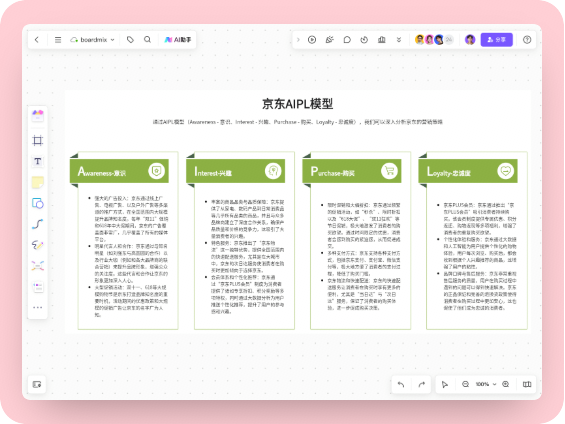Image resolution: width=565 pixels, height=424 pixels.
Task: Open your own profile avatar
Action: pyautogui.click(x=470, y=40)
